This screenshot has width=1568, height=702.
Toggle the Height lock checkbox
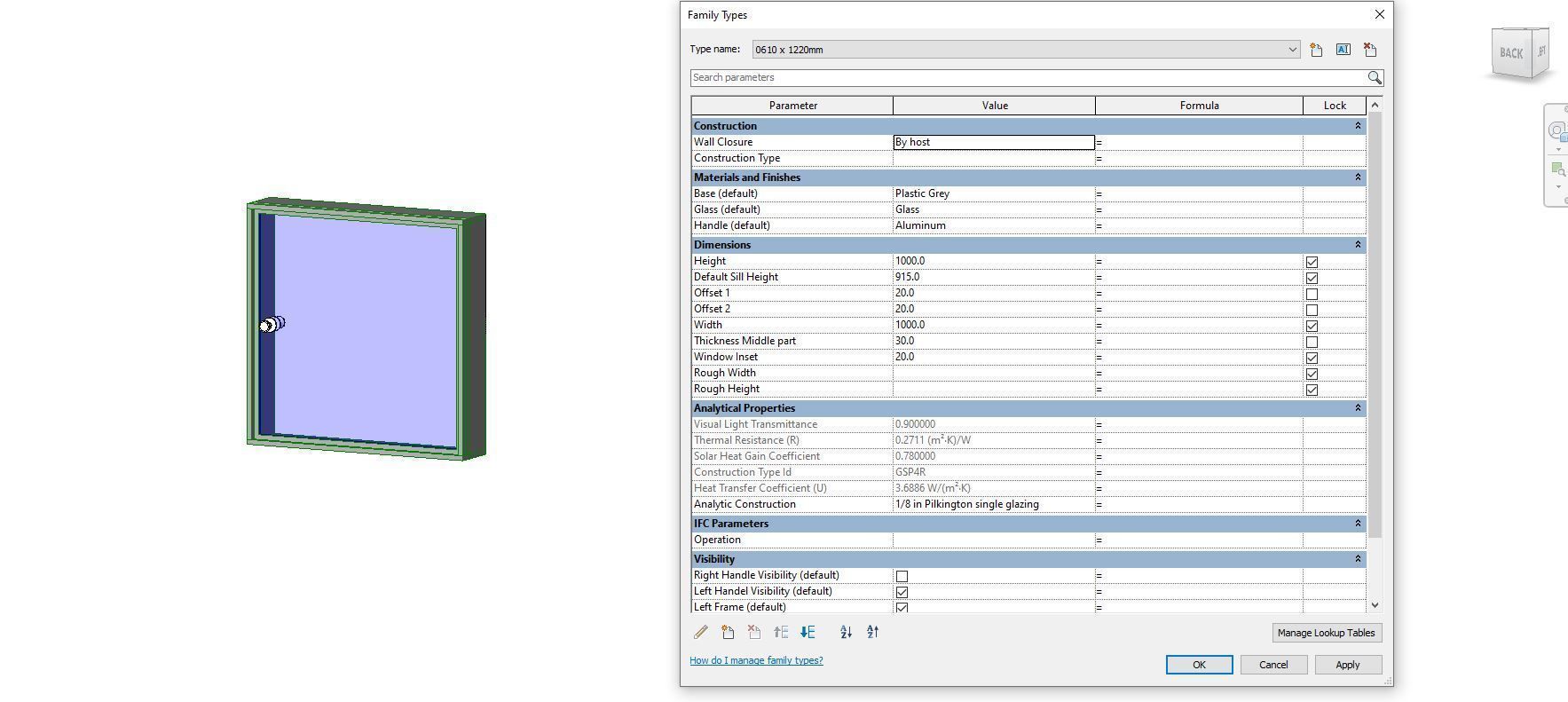pyautogui.click(x=1312, y=262)
